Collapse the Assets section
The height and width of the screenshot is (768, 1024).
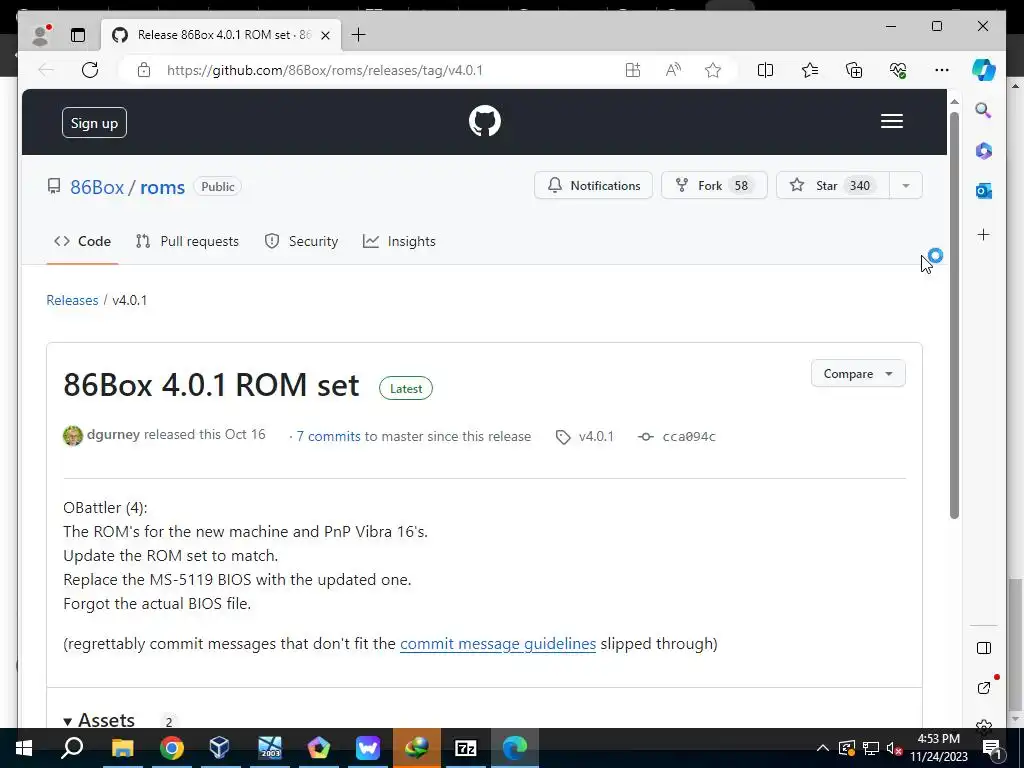point(99,720)
